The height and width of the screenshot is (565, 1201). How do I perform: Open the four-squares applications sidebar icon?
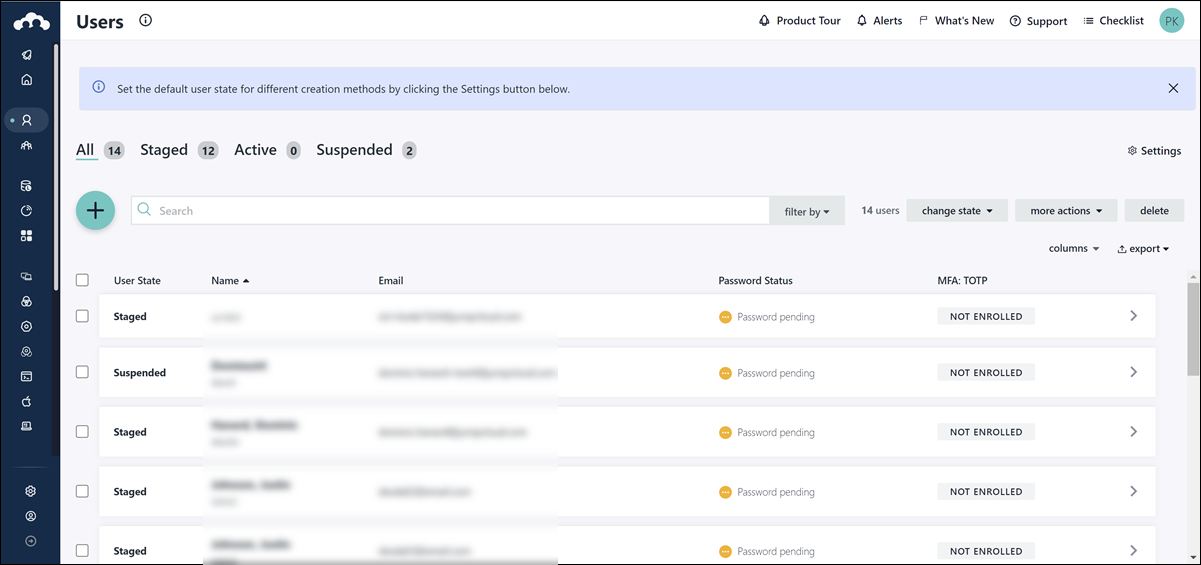(27, 236)
